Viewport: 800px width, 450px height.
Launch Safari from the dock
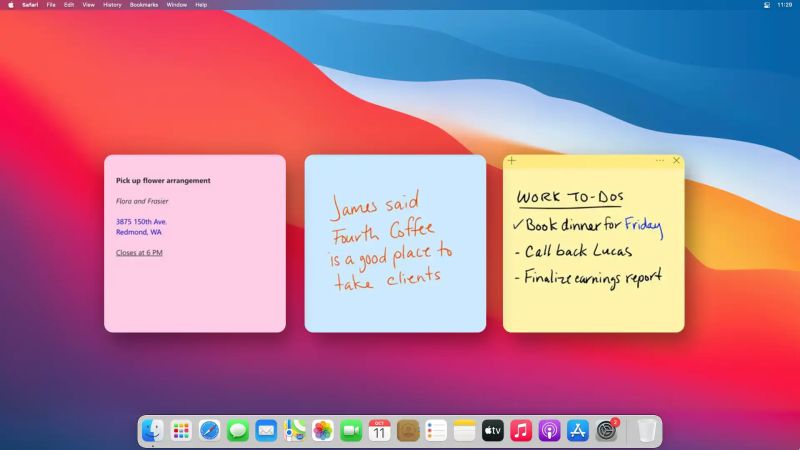(210, 431)
